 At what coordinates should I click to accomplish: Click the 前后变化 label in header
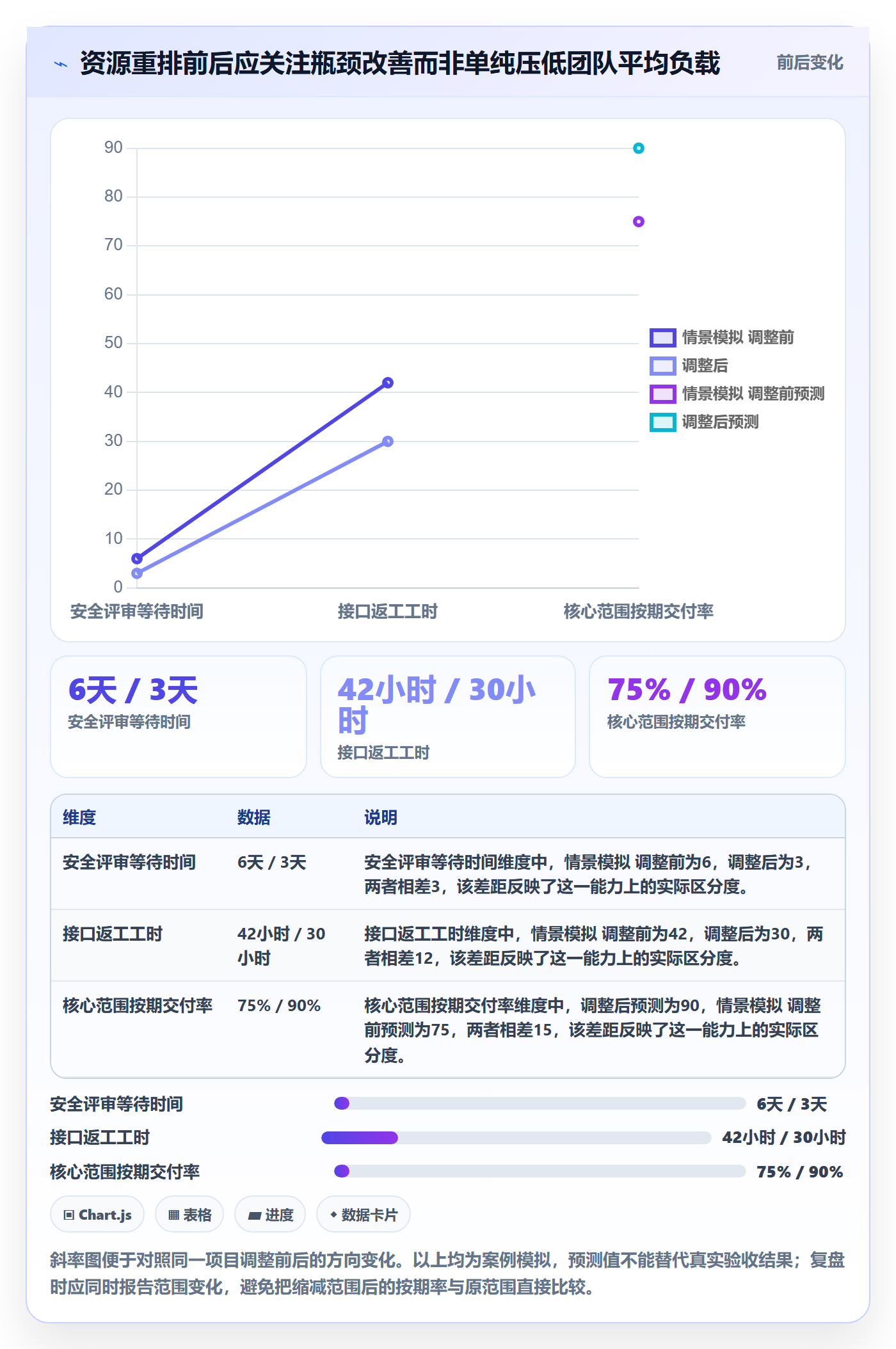[810, 63]
